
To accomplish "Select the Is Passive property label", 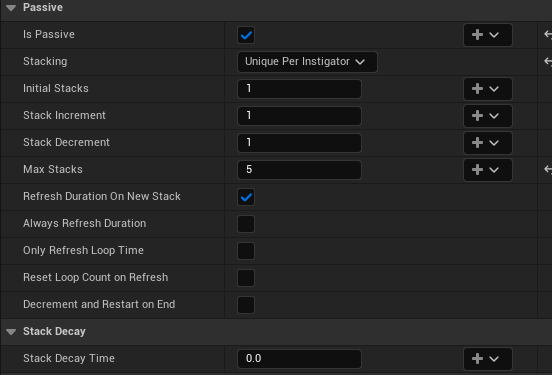I will 49,34.
